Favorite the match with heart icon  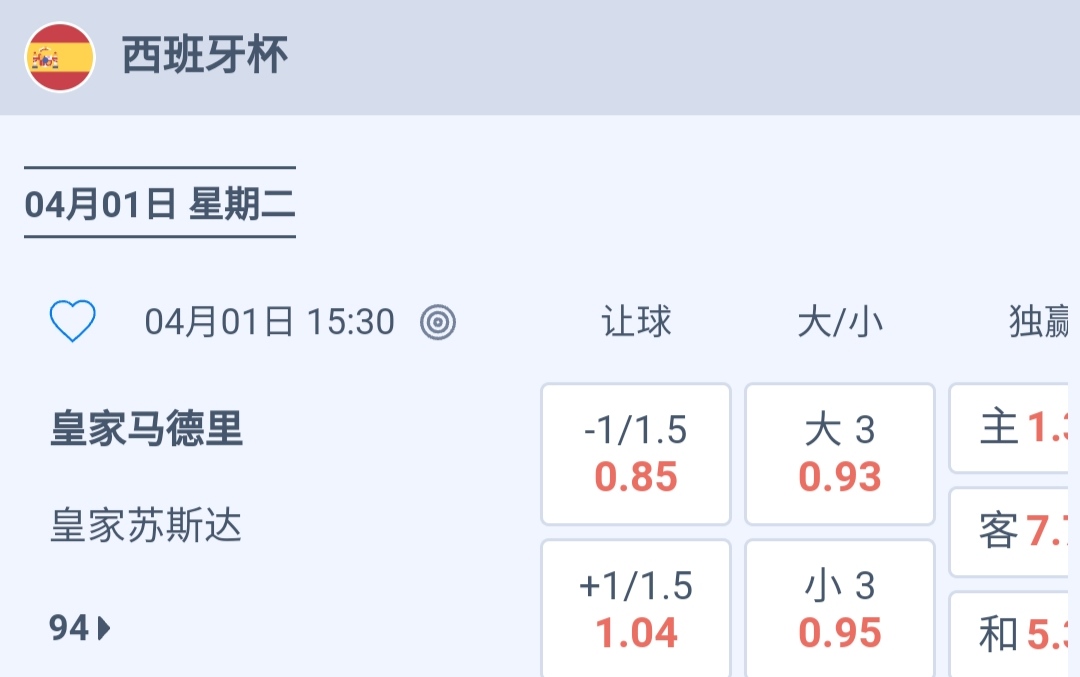pyautogui.click(x=73, y=322)
